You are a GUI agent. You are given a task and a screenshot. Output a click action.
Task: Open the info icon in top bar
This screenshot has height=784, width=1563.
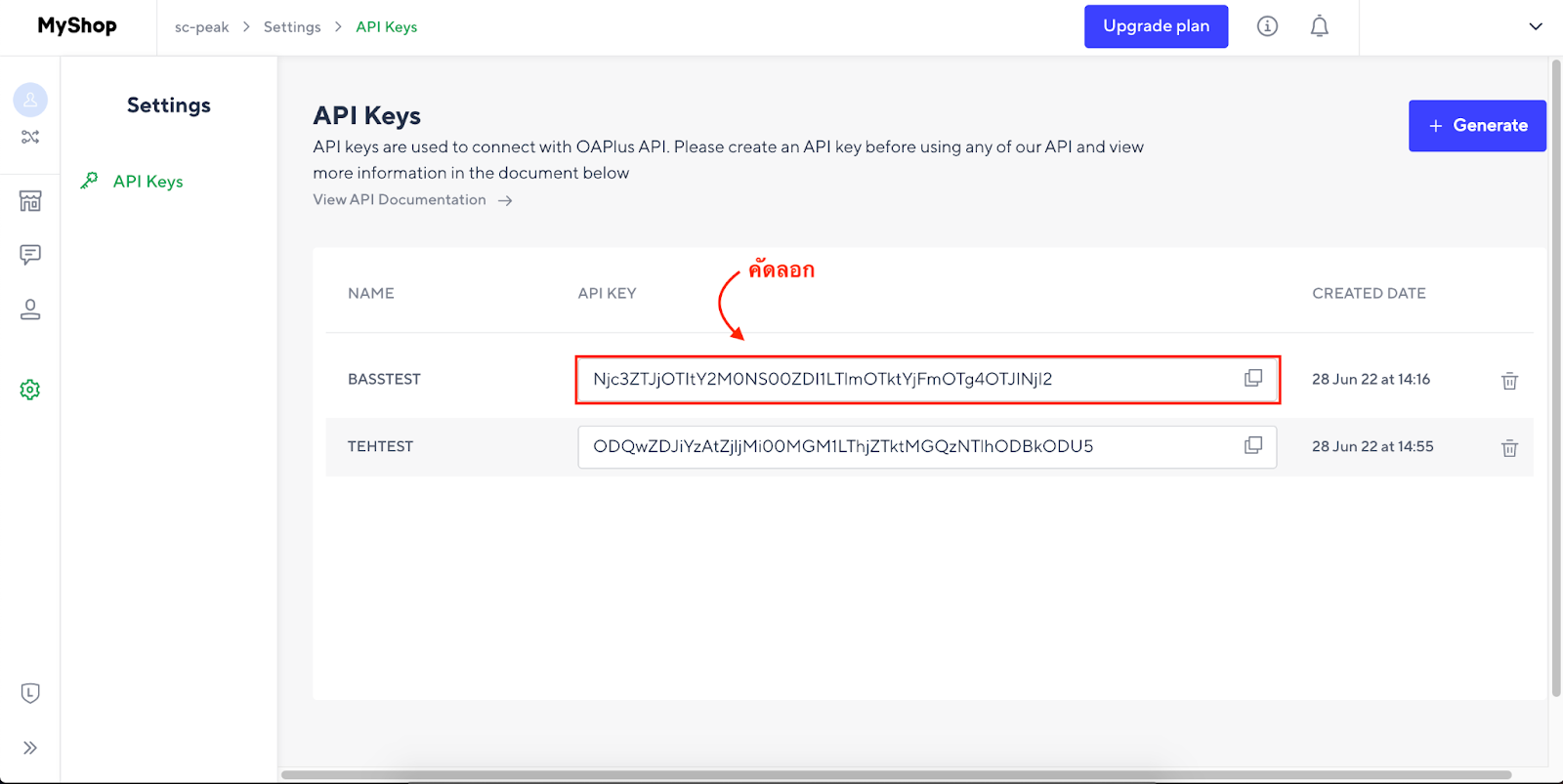(x=1267, y=26)
